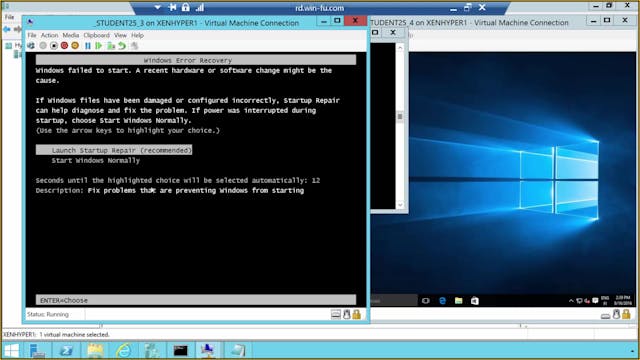Click the orange Save state toolbar button

[75, 46]
